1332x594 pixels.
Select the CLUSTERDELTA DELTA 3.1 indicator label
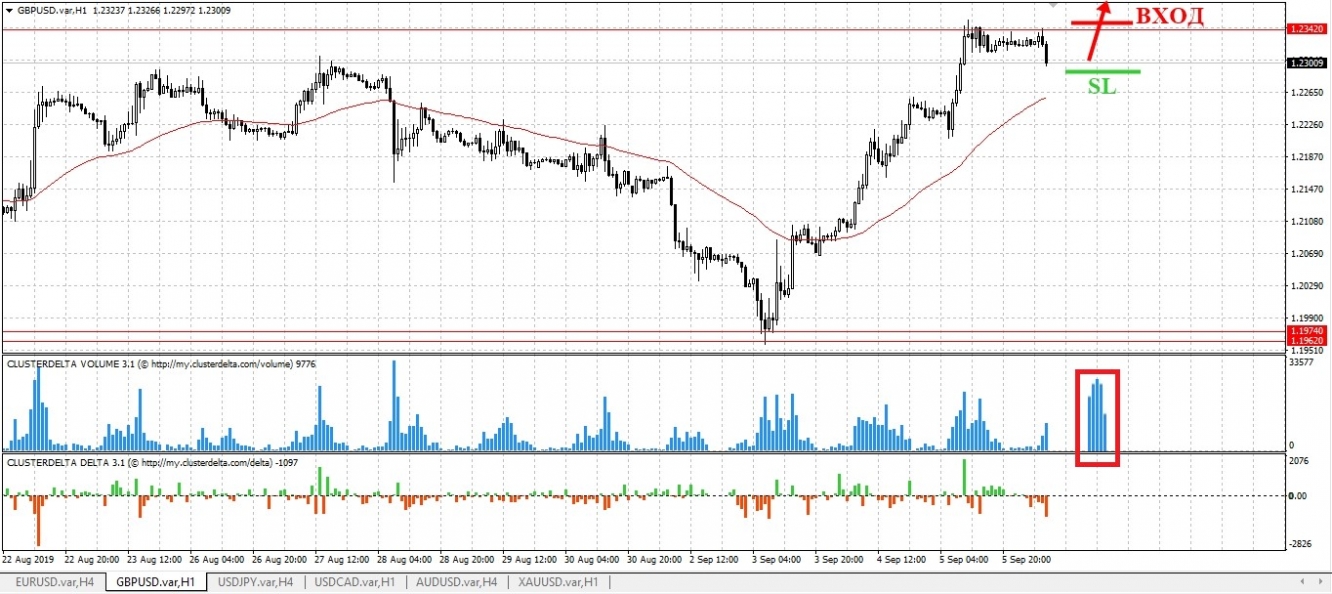[x=65, y=466]
